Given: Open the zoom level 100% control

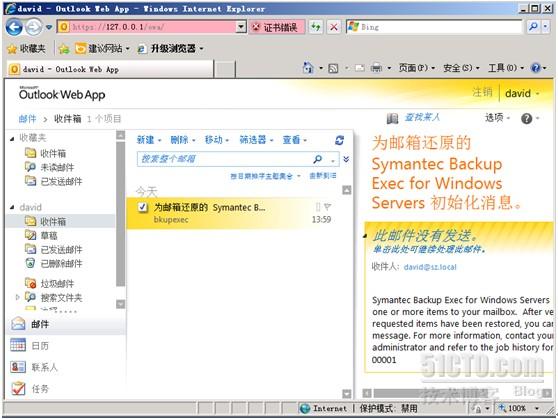Looking at the screenshot, I should coord(519,408).
